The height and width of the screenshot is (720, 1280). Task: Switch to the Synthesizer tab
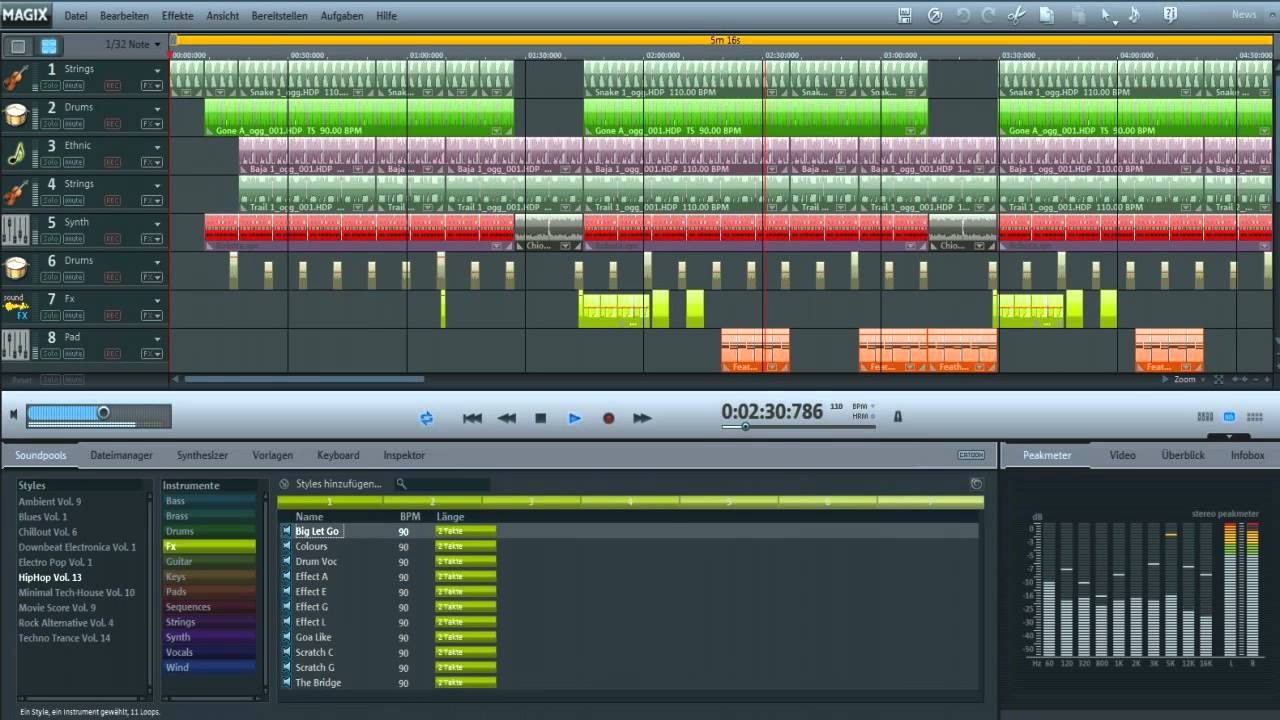[x=202, y=455]
